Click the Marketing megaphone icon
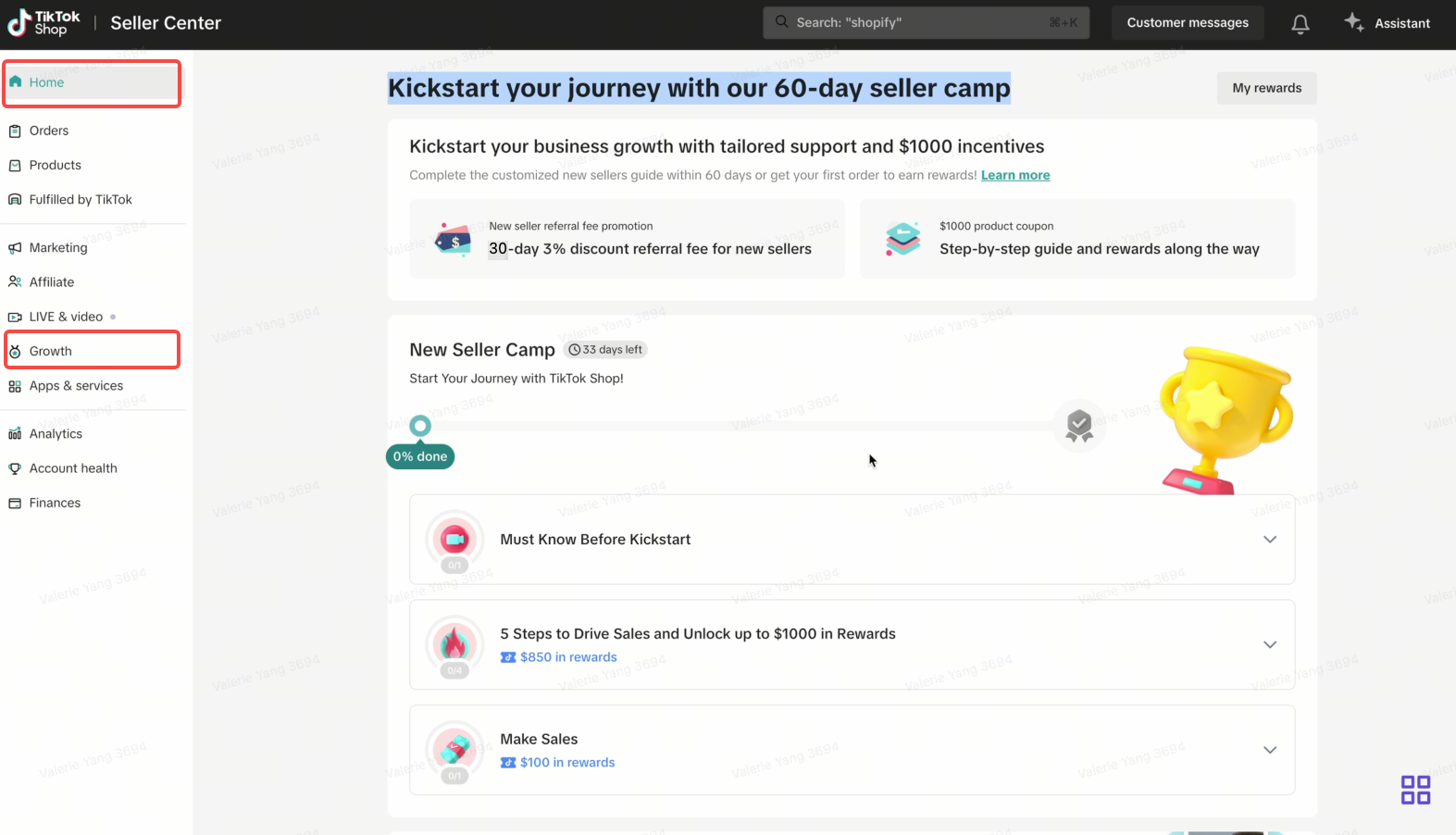The width and height of the screenshot is (1456, 835). coord(15,248)
